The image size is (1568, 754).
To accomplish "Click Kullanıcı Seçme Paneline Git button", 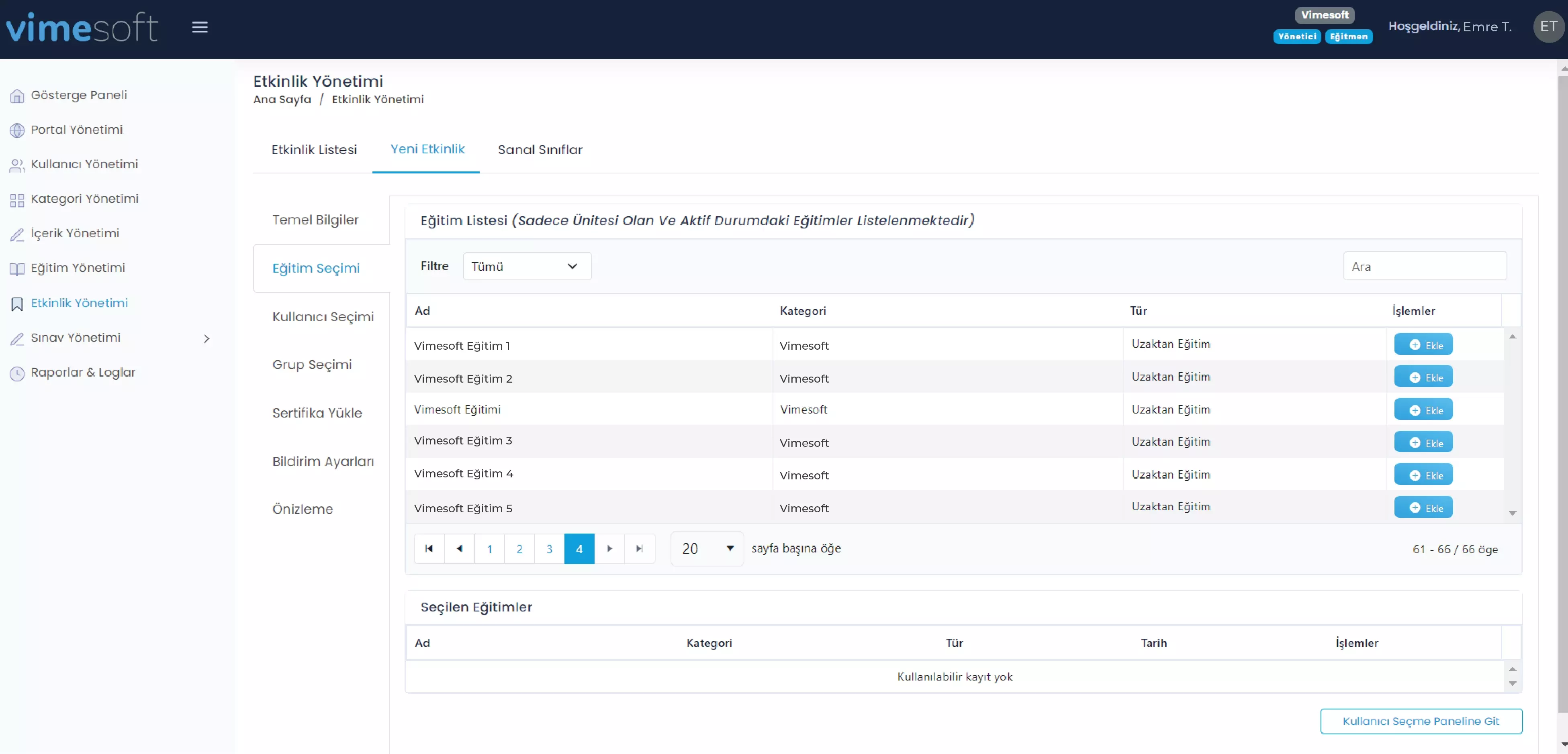I will 1421,721.
